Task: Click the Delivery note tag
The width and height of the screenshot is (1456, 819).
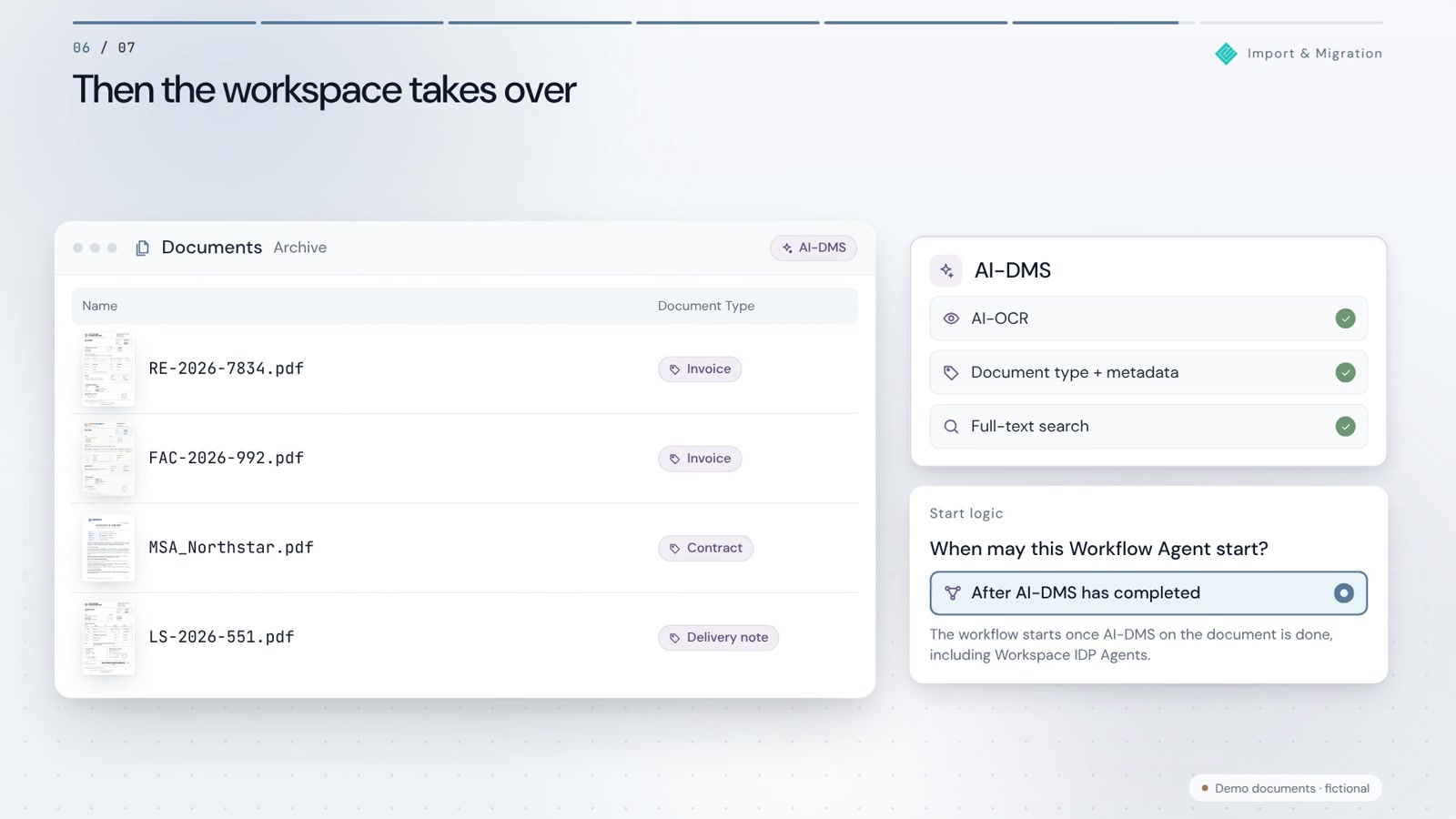Action: pyautogui.click(x=718, y=637)
